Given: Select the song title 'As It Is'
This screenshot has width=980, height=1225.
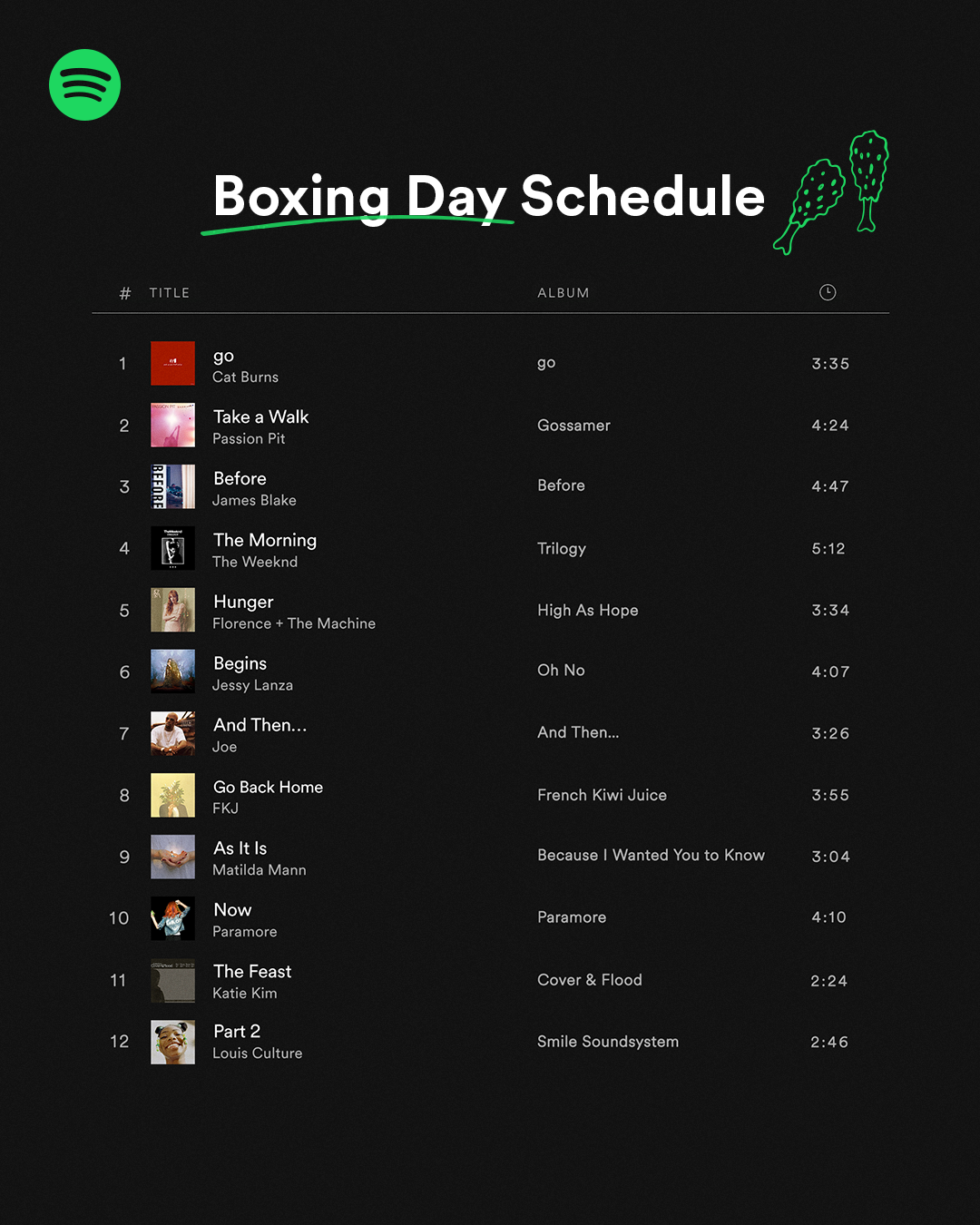Looking at the screenshot, I should pyautogui.click(x=240, y=848).
